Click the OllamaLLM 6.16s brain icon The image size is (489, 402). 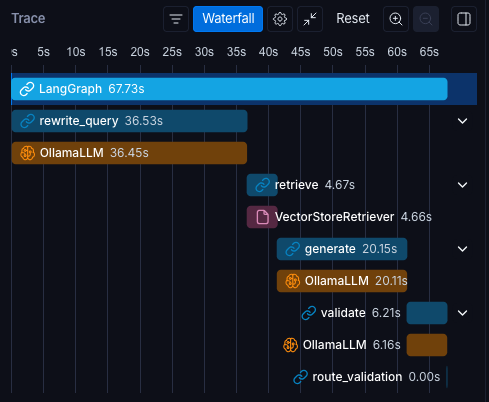click(x=290, y=345)
